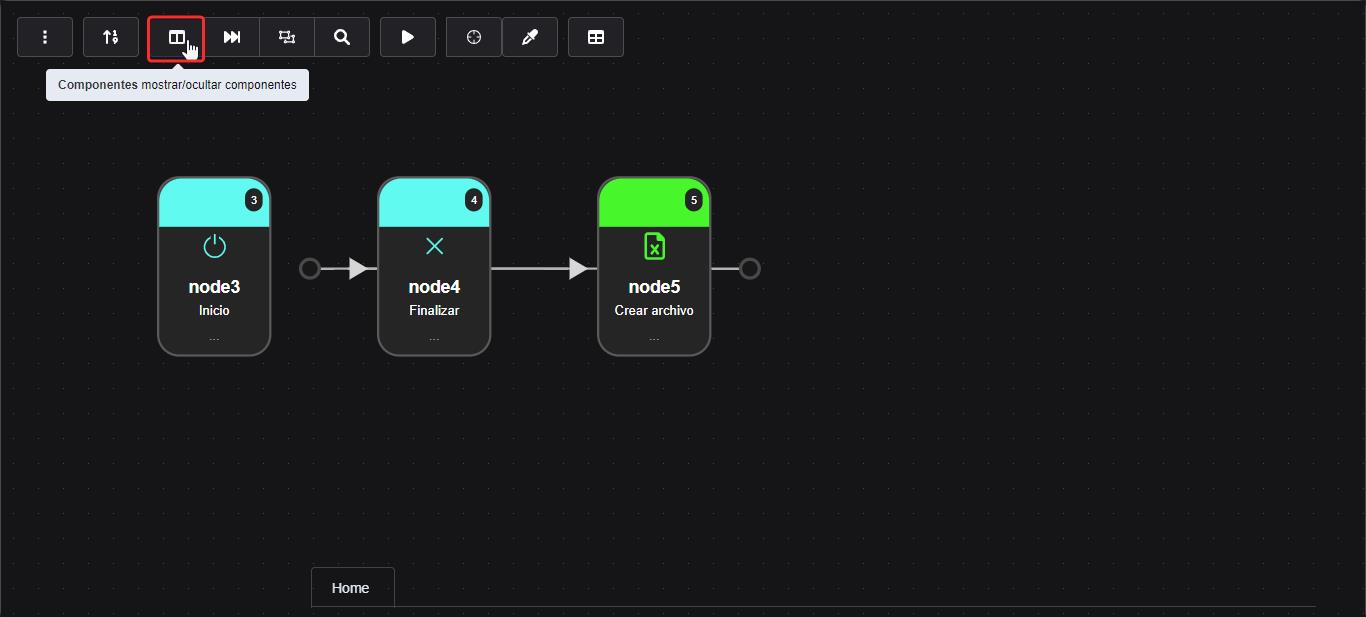Viewport: 1366px width, 617px height.
Task: Click the green header of node5
Action: click(x=654, y=203)
